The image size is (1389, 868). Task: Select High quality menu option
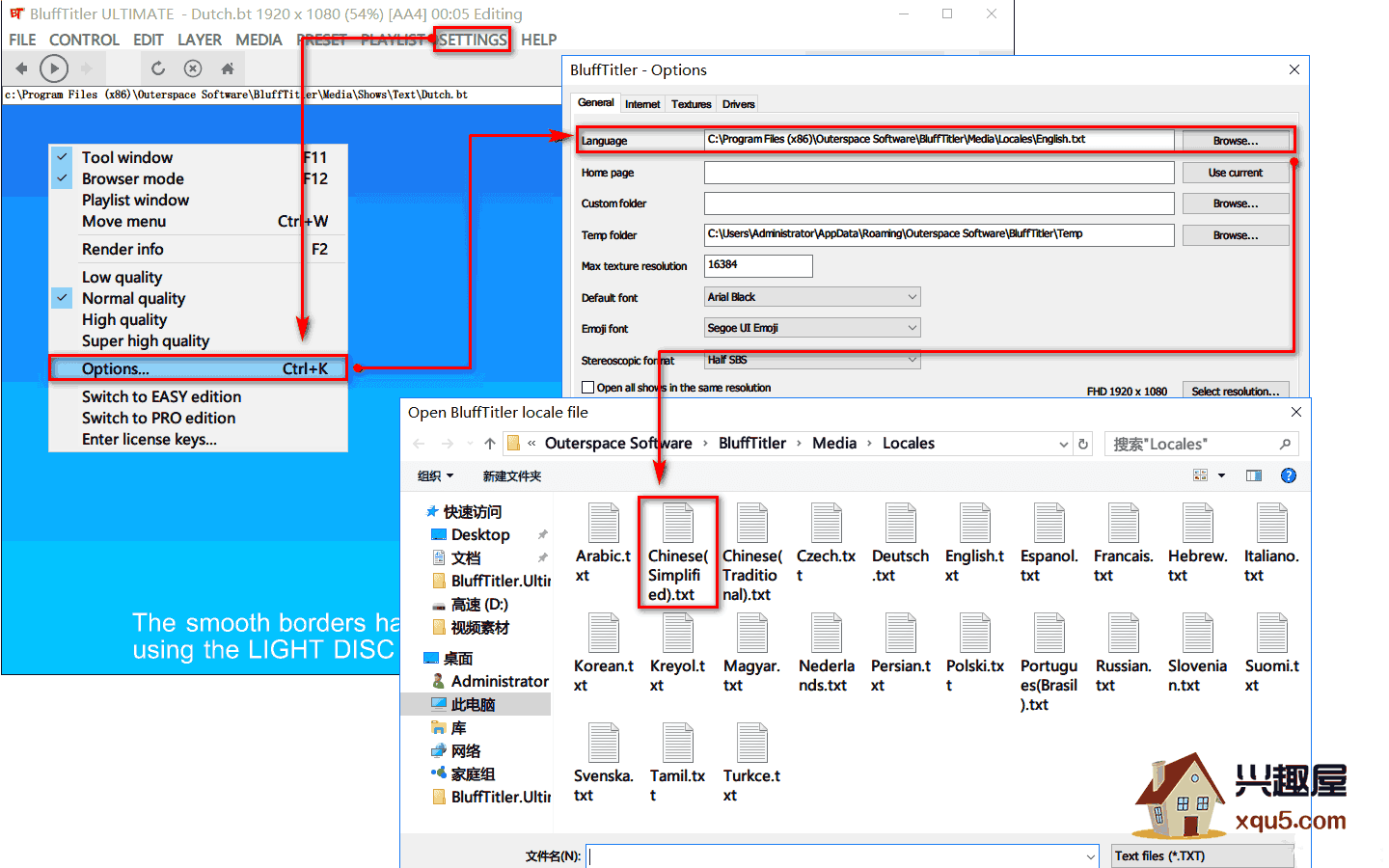click(x=198, y=319)
